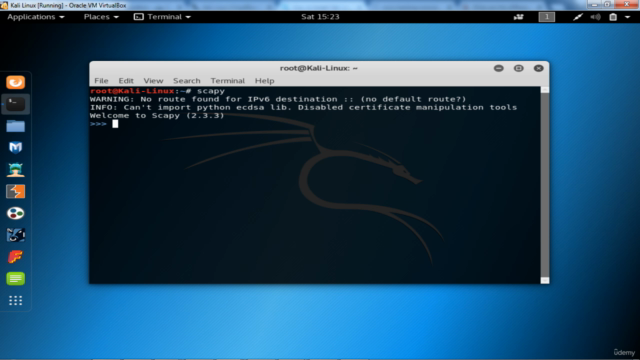Open Burp Suite from the dock
This screenshot has width=640, height=360.
coord(16,191)
